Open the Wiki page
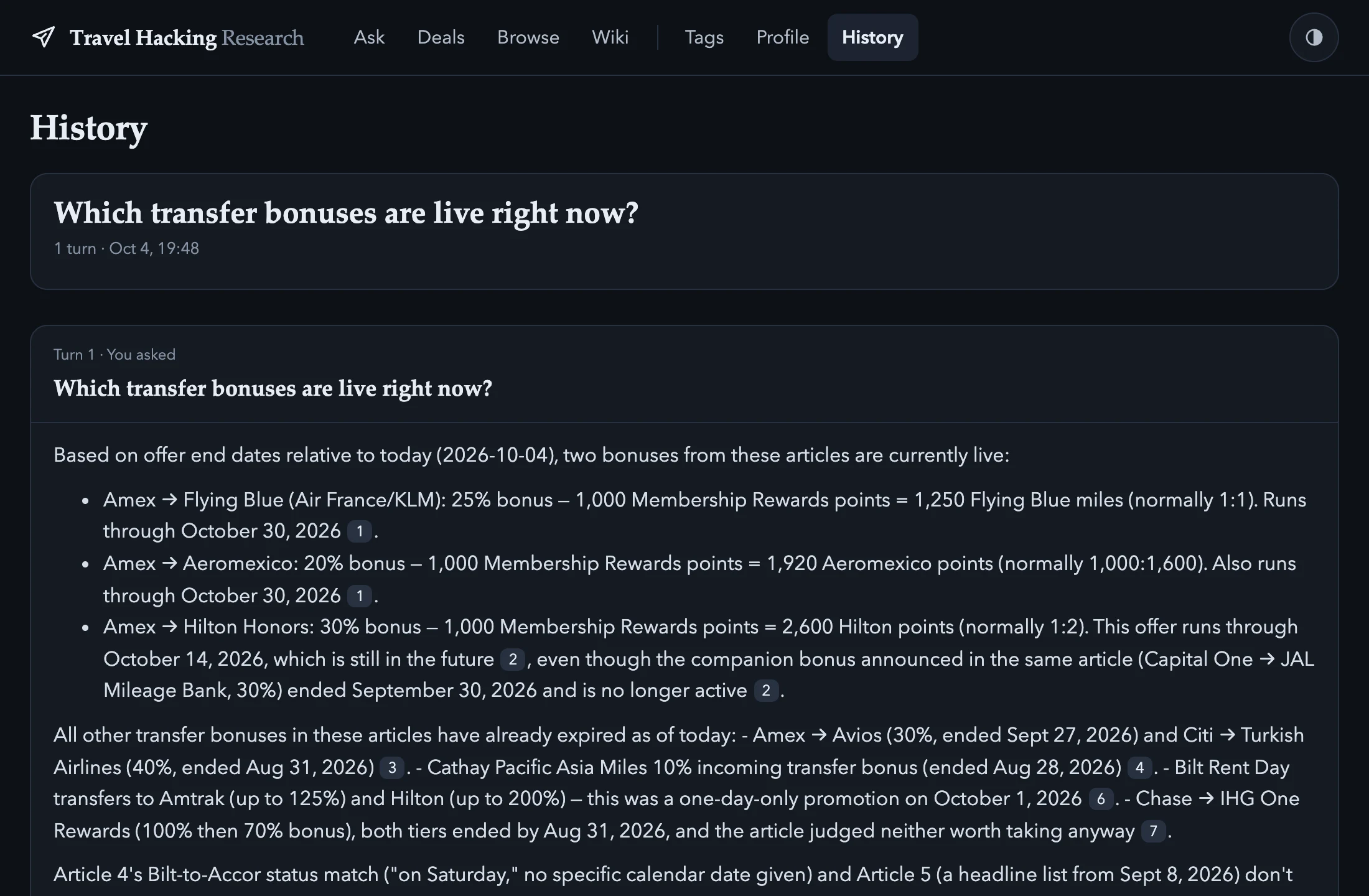This screenshot has height=896, width=1369. coord(610,37)
